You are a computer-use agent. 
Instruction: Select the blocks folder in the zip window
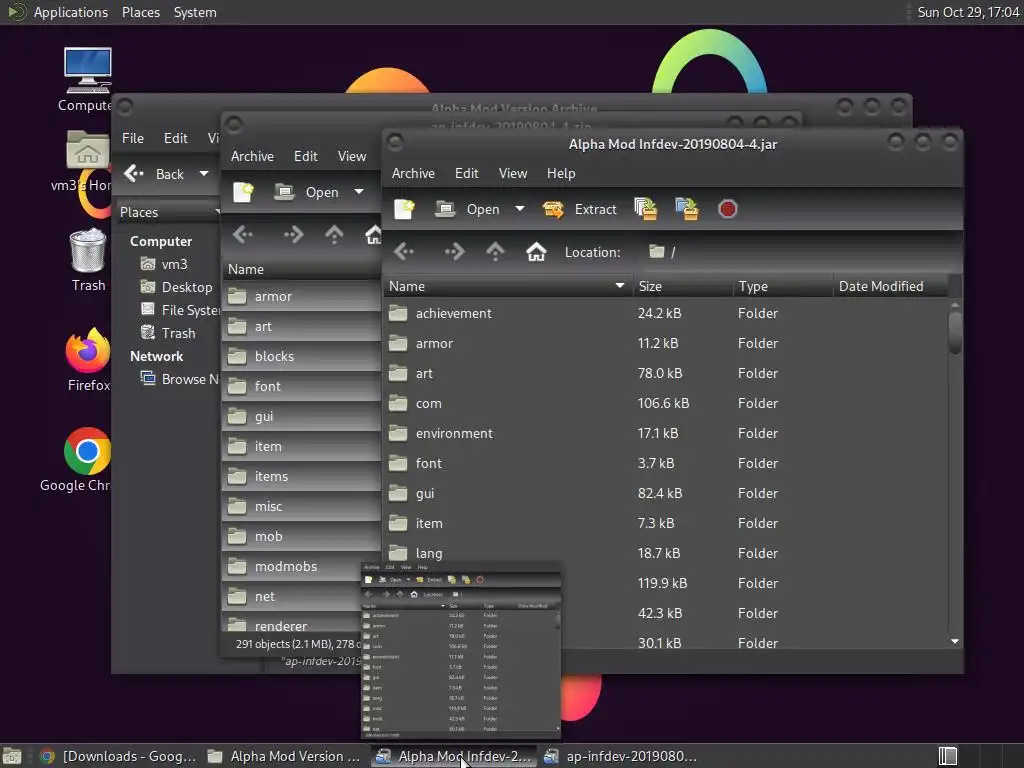point(302,357)
